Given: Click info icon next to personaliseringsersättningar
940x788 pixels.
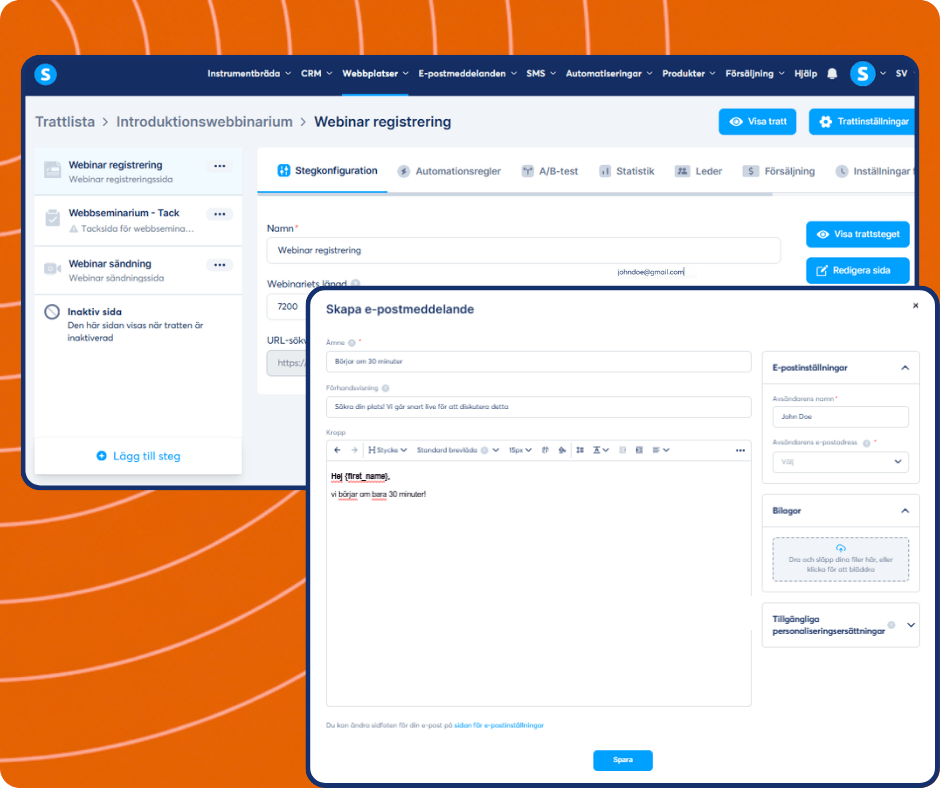Looking at the screenshot, I should tap(891, 625).
